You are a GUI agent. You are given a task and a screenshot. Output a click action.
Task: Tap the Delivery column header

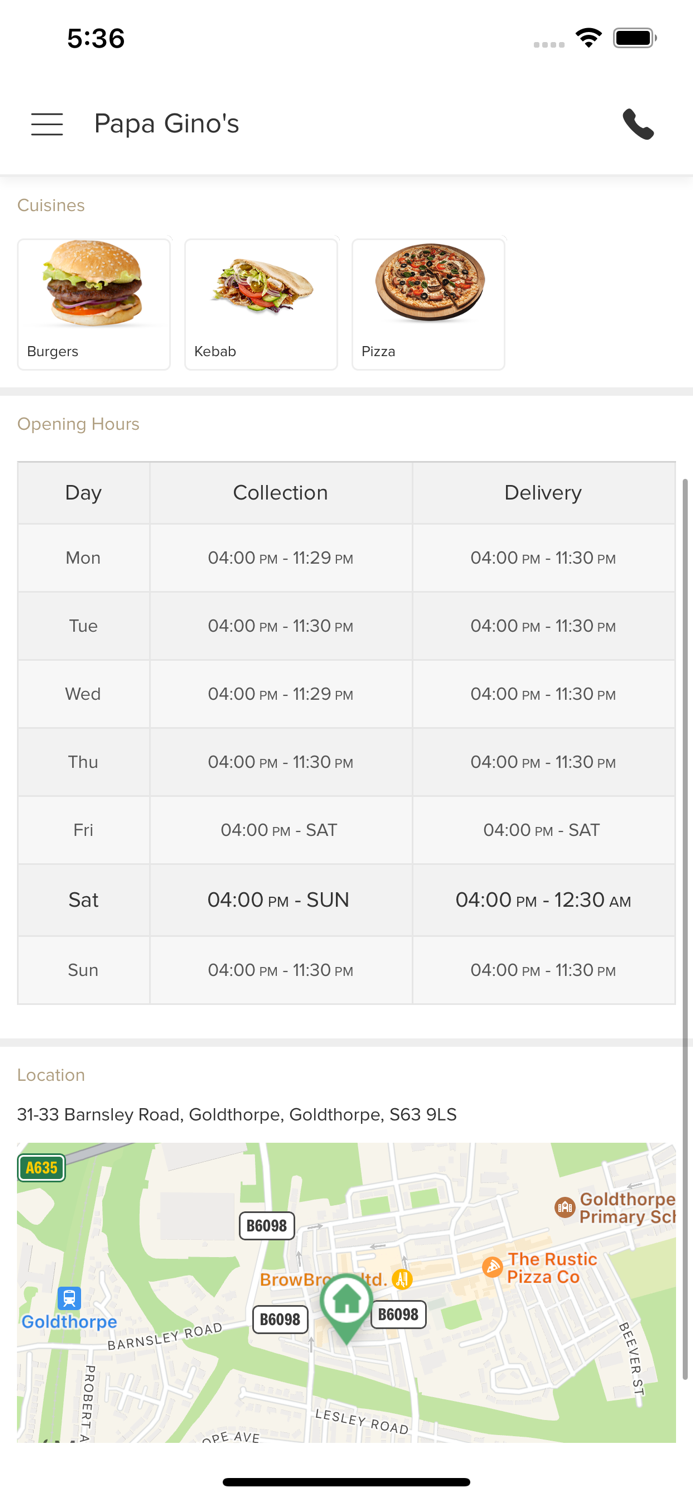[543, 493]
